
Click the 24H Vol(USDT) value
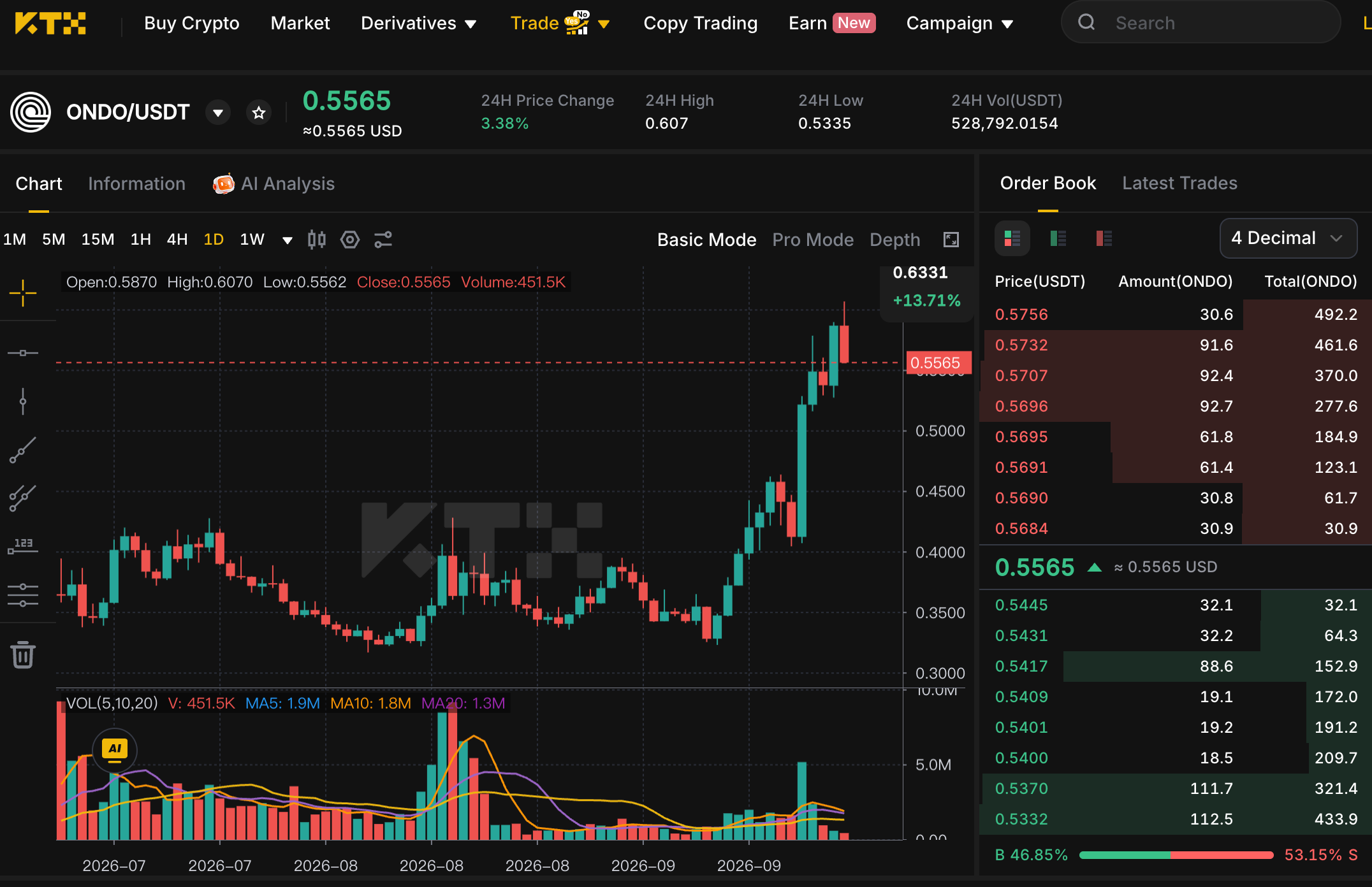[x=1005, y=124]
